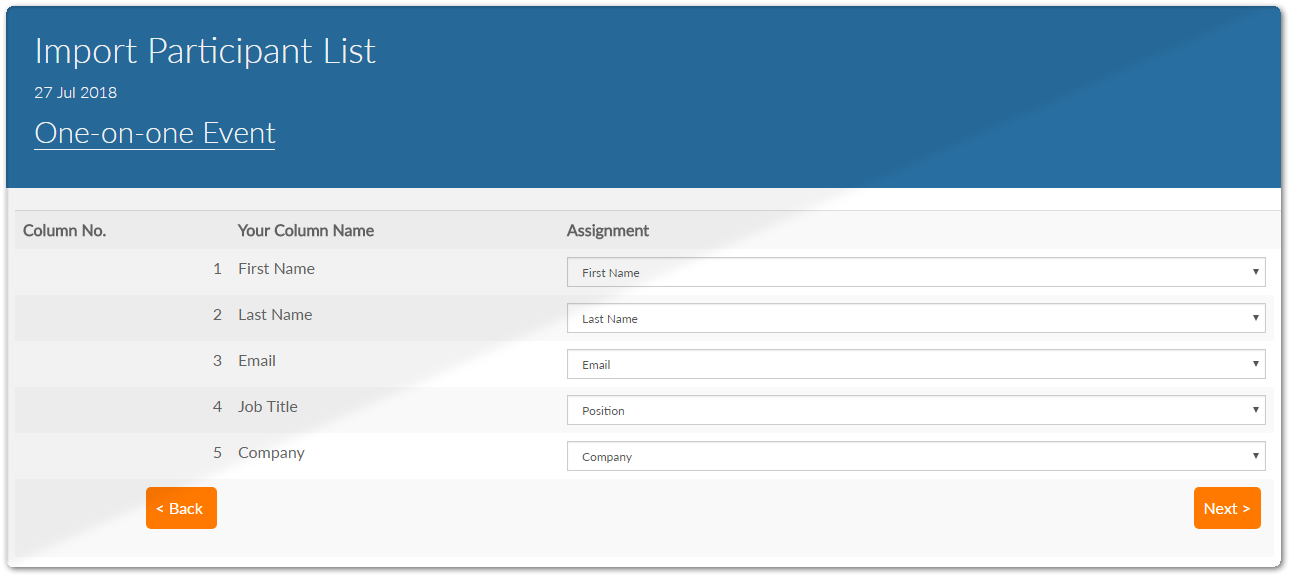This screenshot has width=1290, height=575.
Task: Click the First Name label in row 1
Action: click(276, 269)
